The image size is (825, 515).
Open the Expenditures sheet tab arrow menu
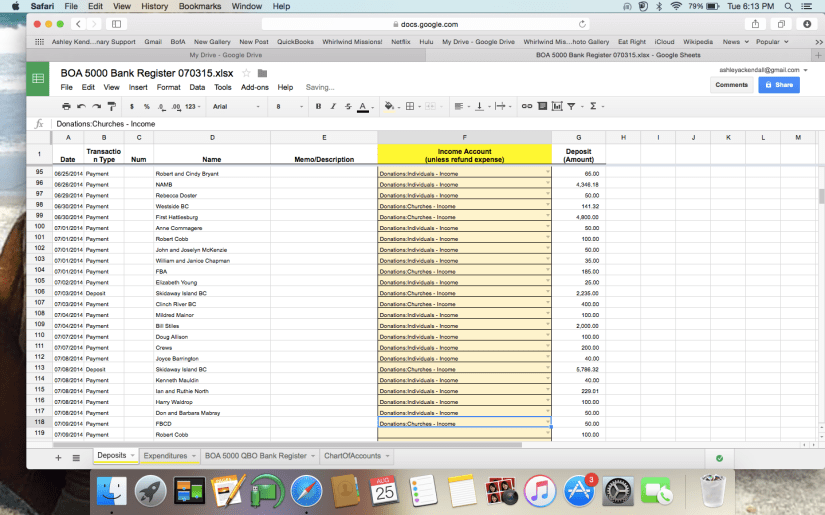[193, 456]
